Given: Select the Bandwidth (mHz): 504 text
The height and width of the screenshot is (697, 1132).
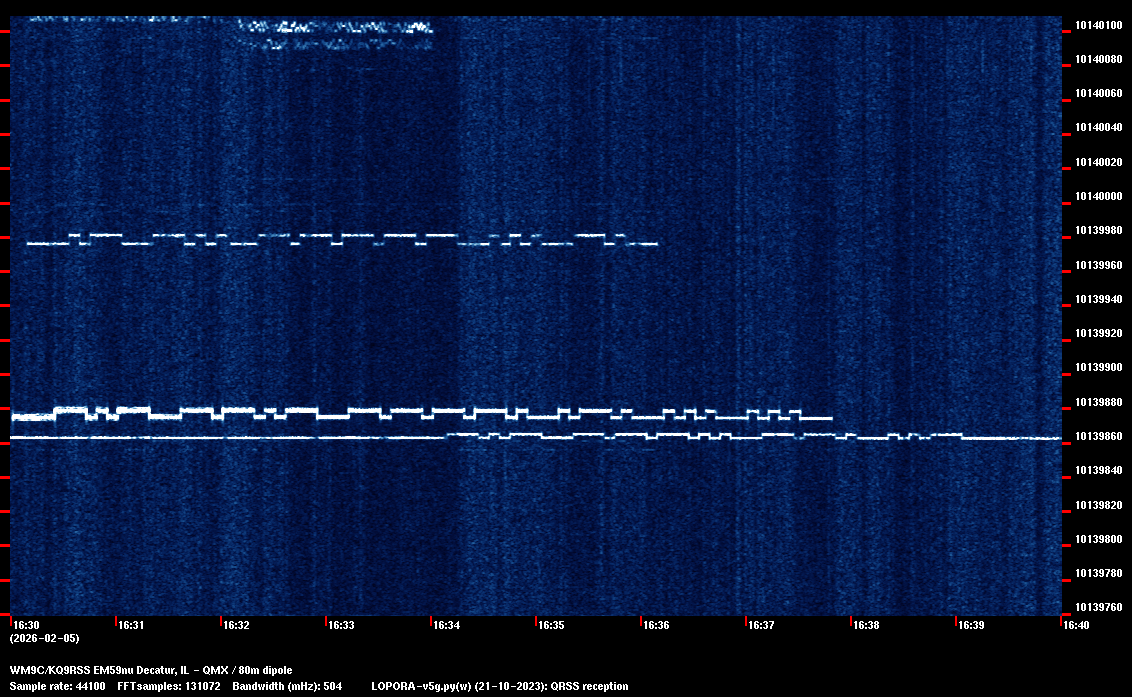Looking at the screenshot, I should click(287, 687).
